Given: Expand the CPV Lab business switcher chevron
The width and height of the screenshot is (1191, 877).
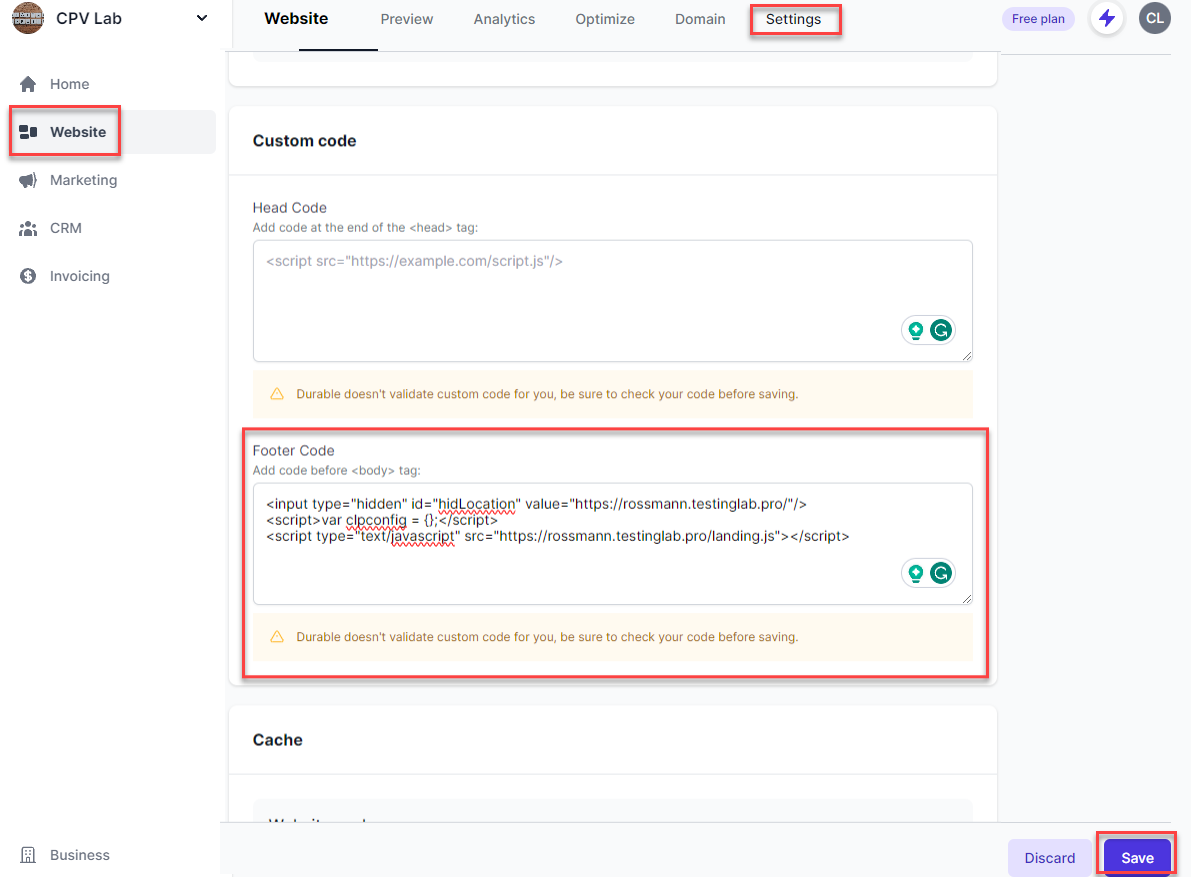Looking at the screenshot, I should 201,18.
